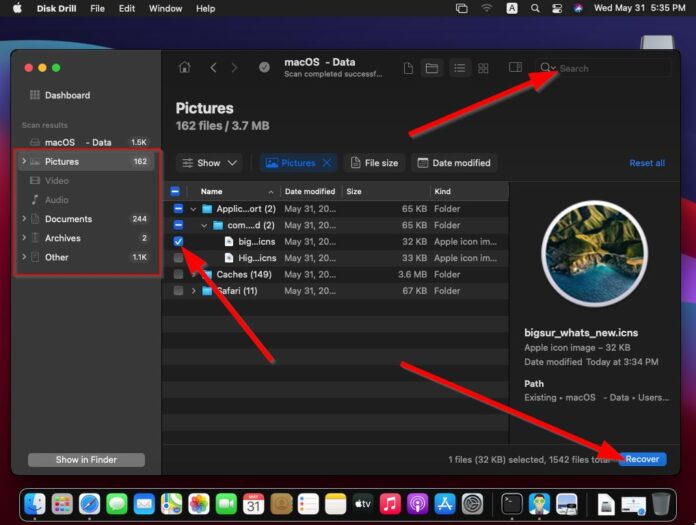This screenshot has width=696, height=525.
Task: Select Pictures category in sidebar
Action: point(88,161)
